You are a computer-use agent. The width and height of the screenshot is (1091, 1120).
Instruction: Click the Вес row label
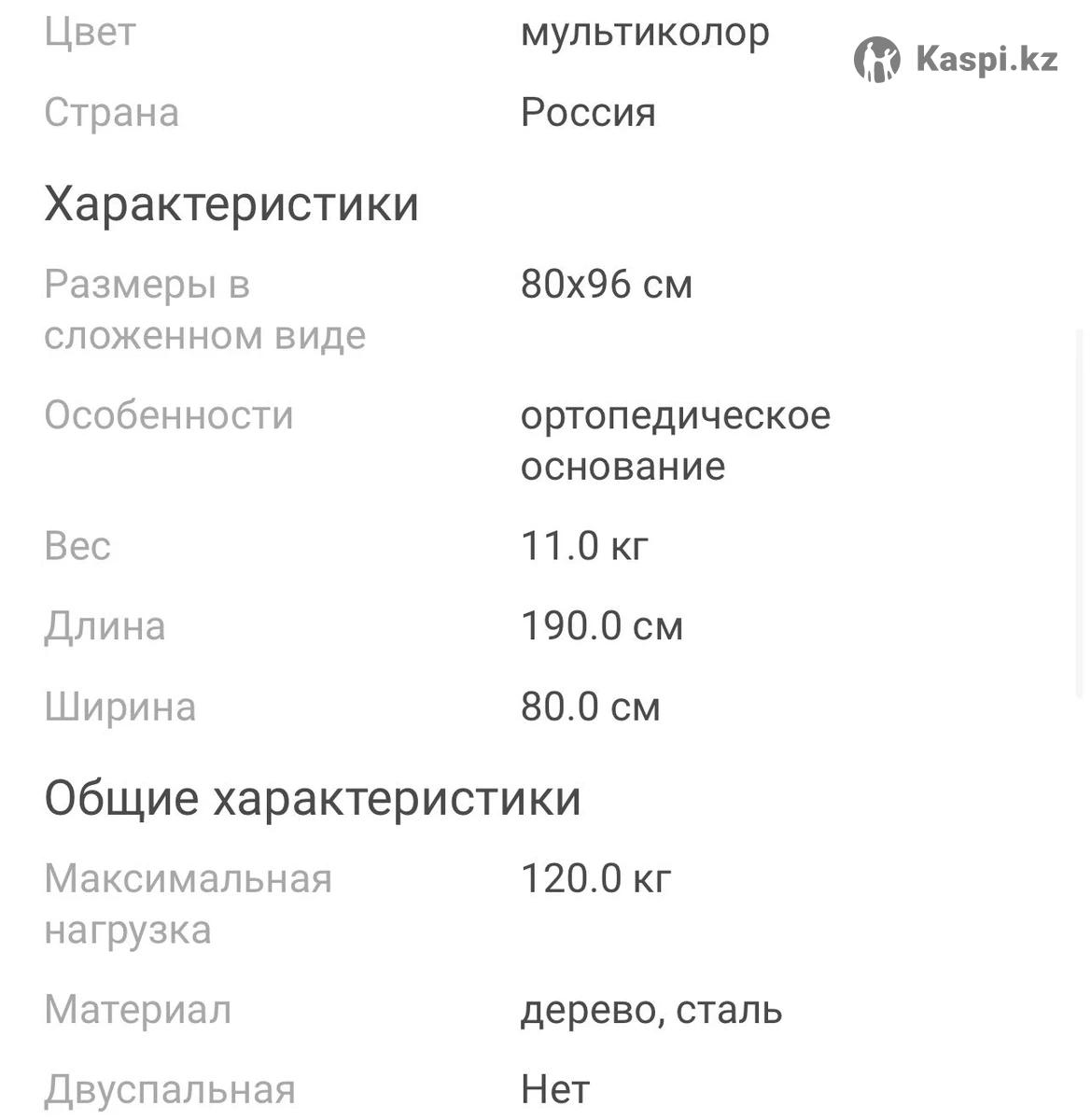tap(77, 546)
